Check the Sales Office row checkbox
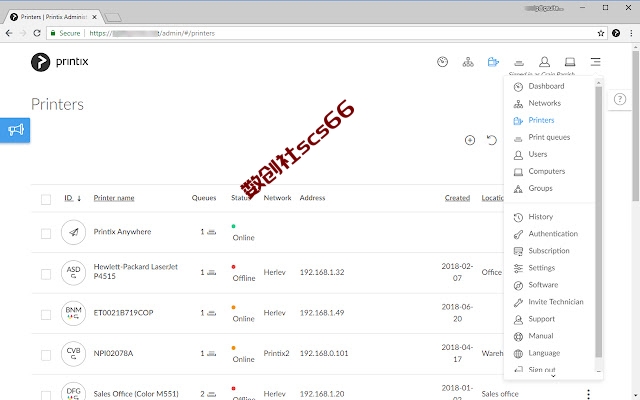The image size is (640, 400). tap(46, 395)
